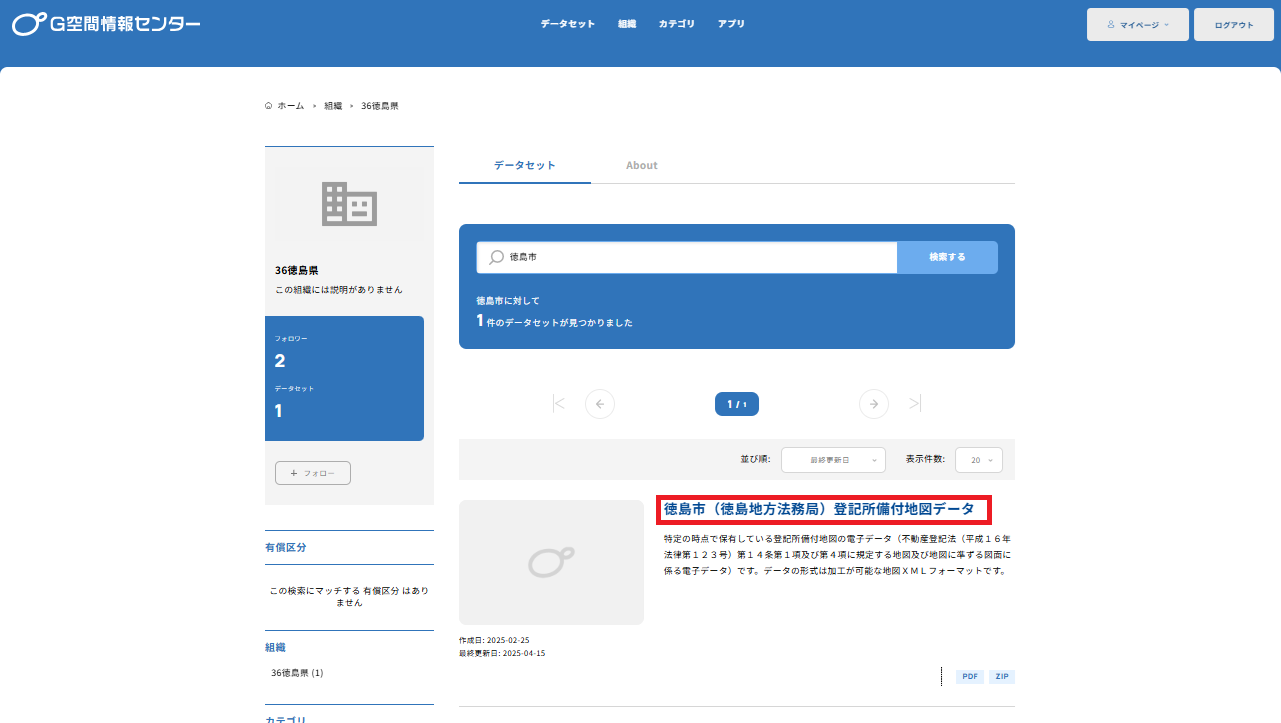The width and height of the screenshot is (1281, 723).
Task: Click the ZIP format tag
Action: pyautogui.click(x=1002, y=677)
